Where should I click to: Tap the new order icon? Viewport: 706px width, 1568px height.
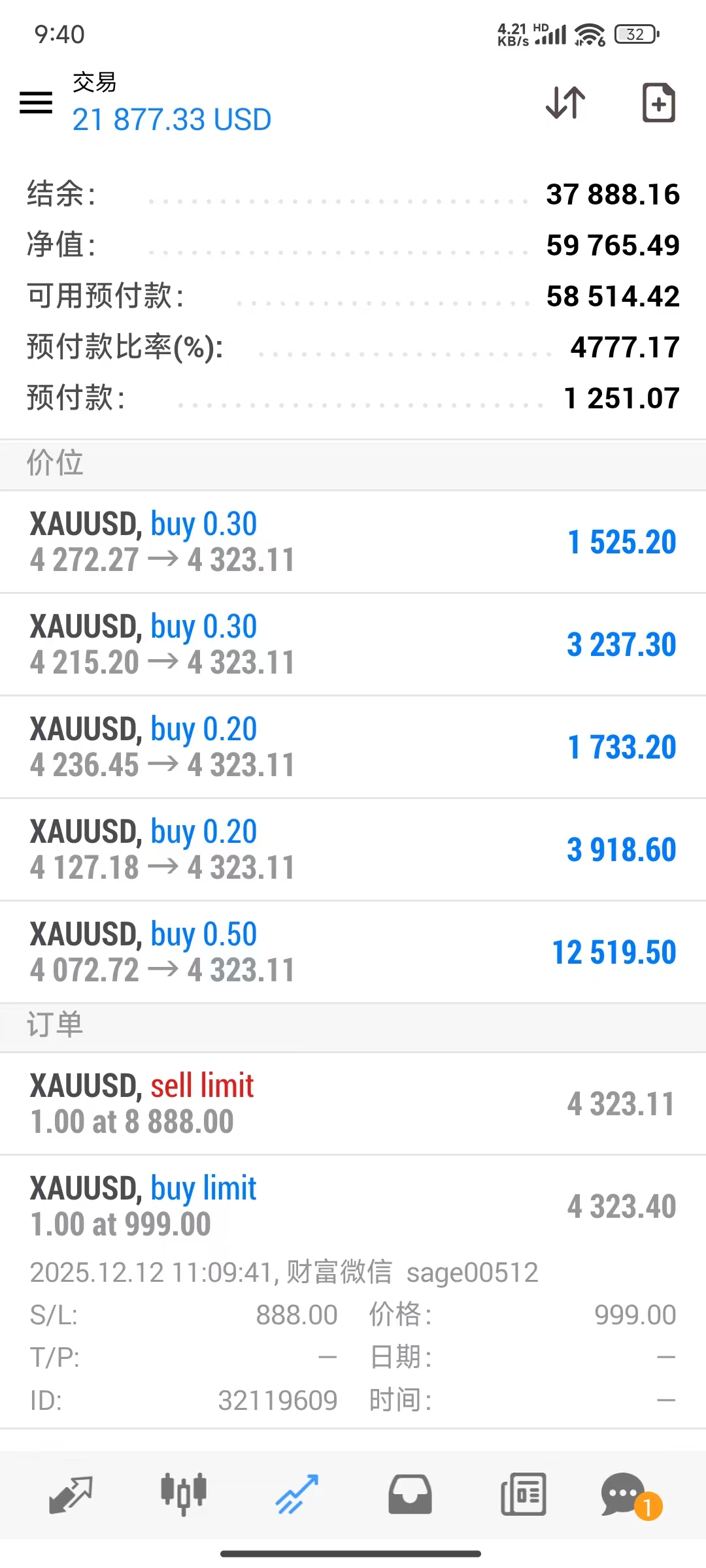pyautogui.click(x=658, y=103)
